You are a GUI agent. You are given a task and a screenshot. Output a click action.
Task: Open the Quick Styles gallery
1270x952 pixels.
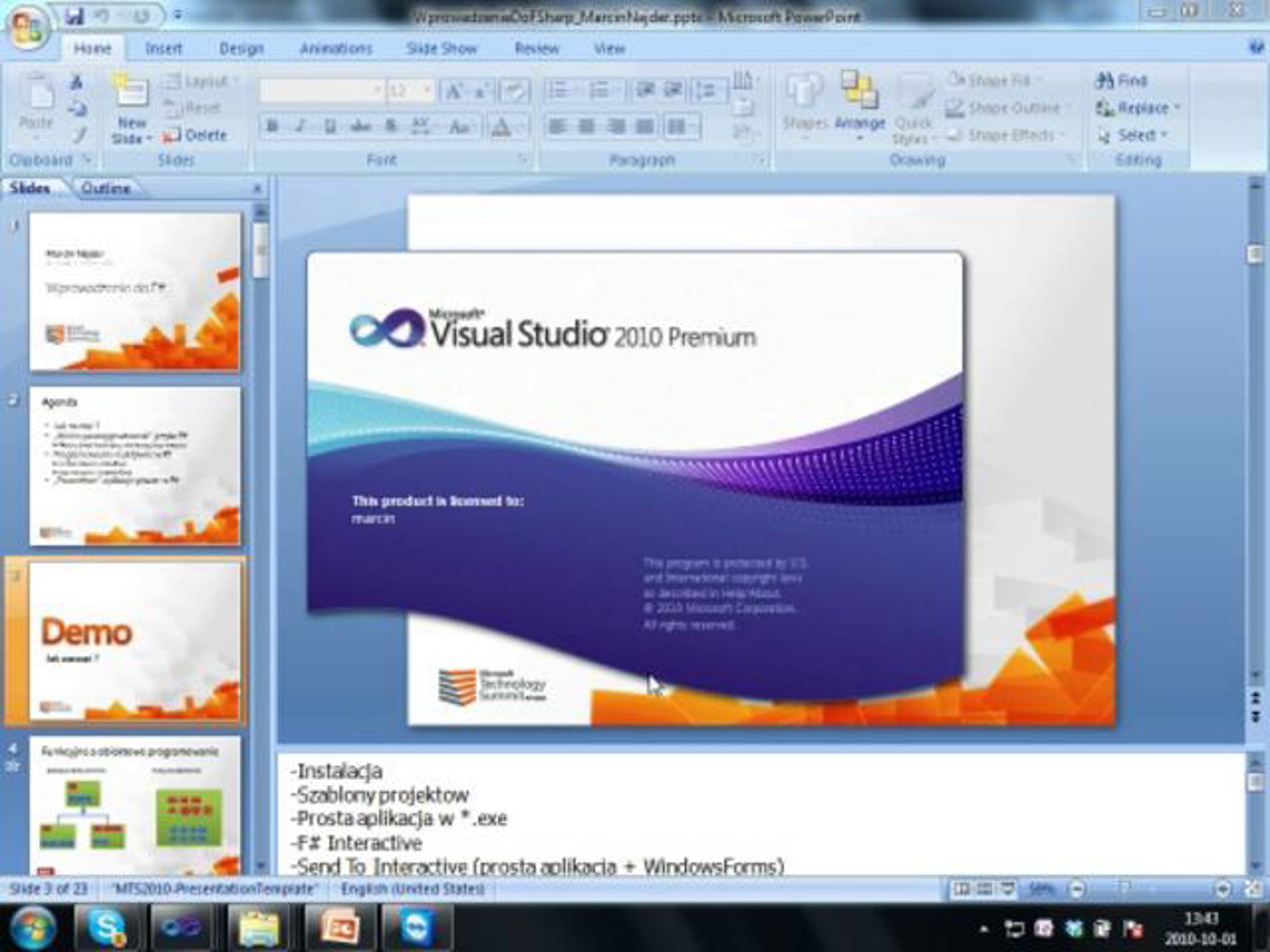(914, 109)
